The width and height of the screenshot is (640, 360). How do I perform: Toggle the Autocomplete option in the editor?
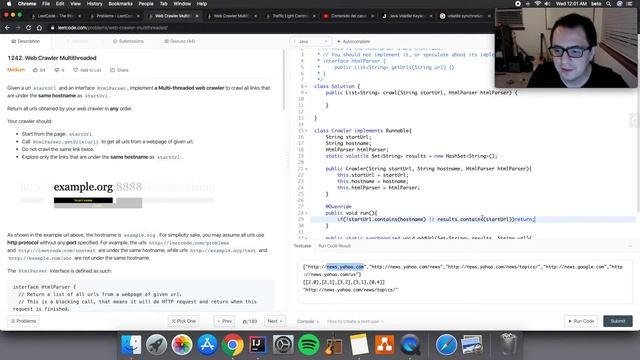(353, 42)
